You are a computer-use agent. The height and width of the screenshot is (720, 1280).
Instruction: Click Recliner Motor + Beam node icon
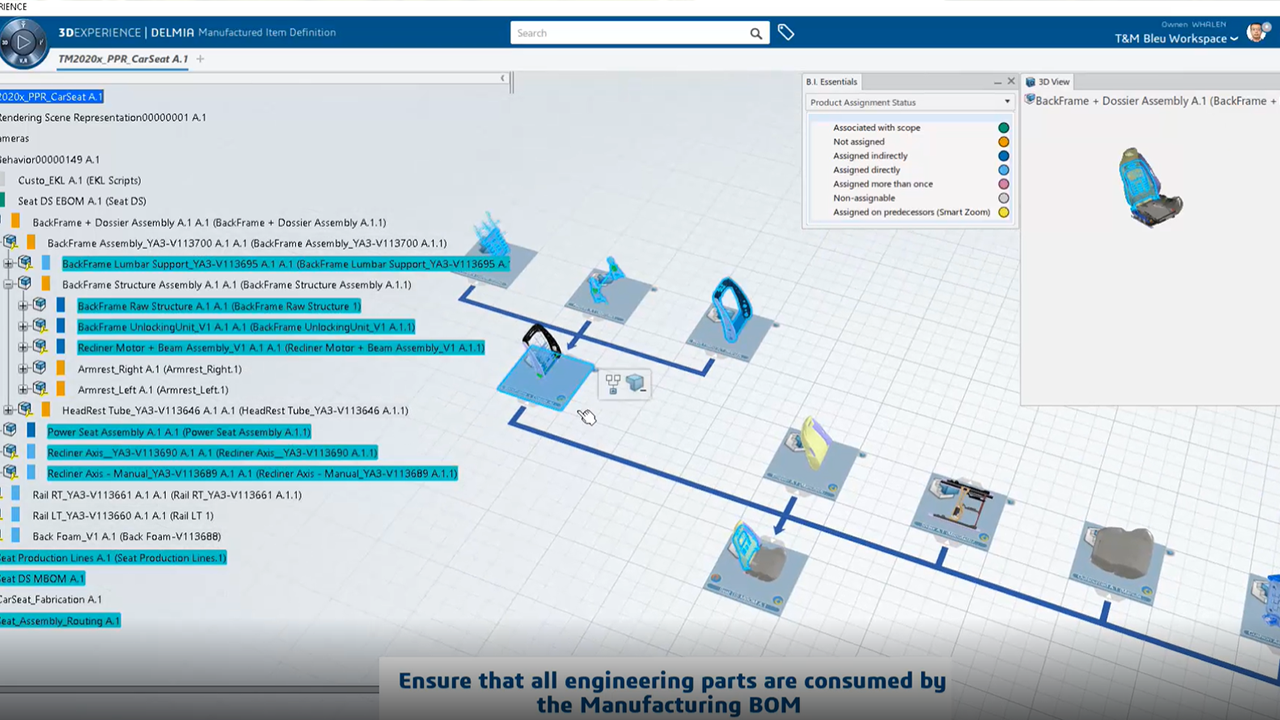40,348
